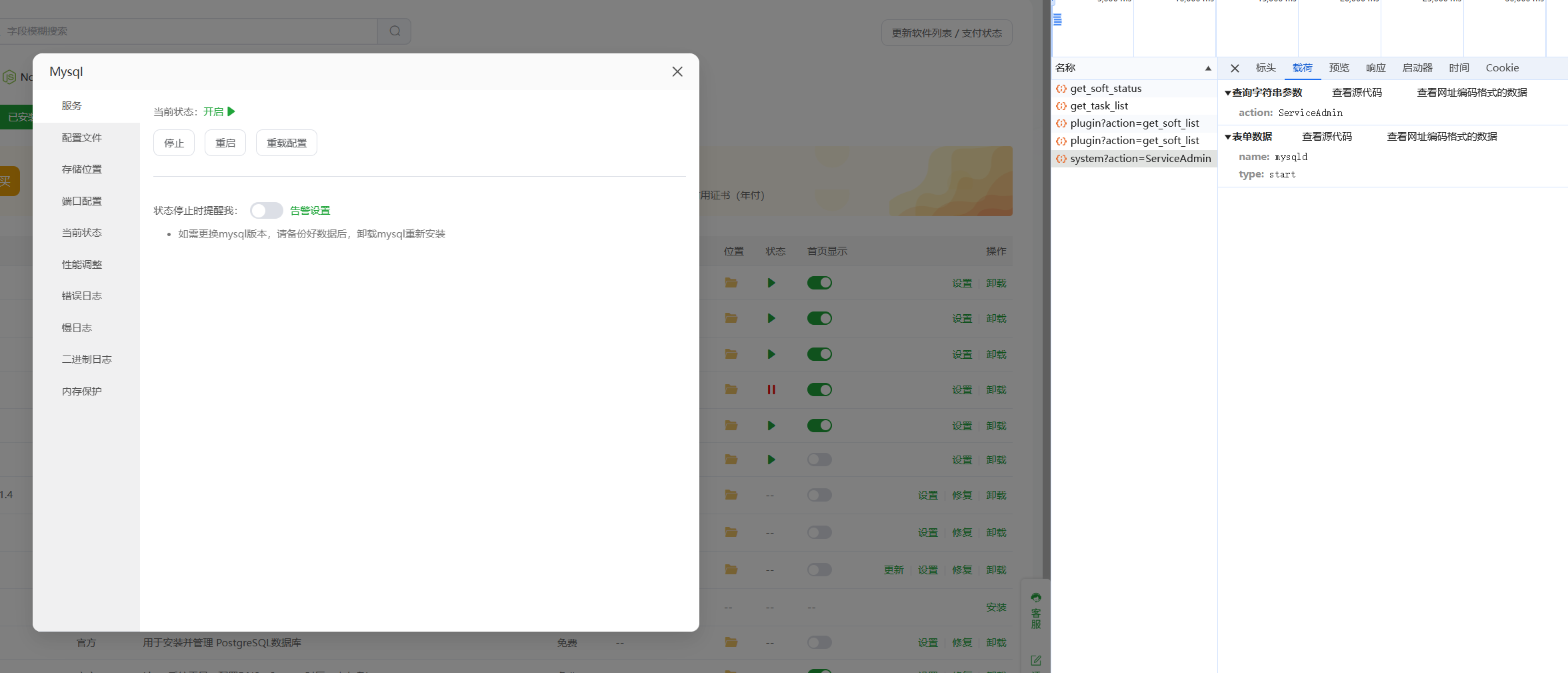Click the 更新 link in the software list

click(x=893, y=570)
